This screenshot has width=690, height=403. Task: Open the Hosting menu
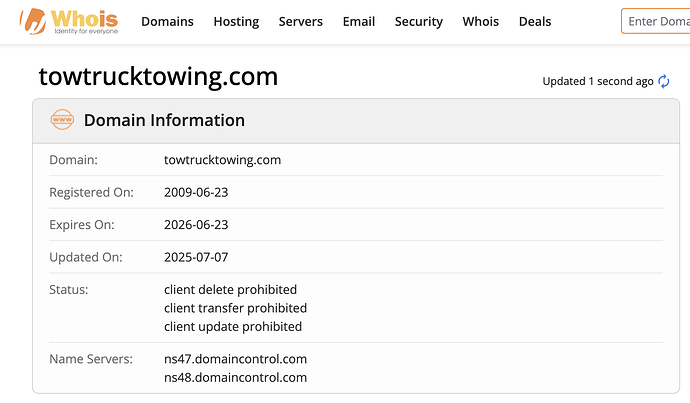(x=236, y=21)
